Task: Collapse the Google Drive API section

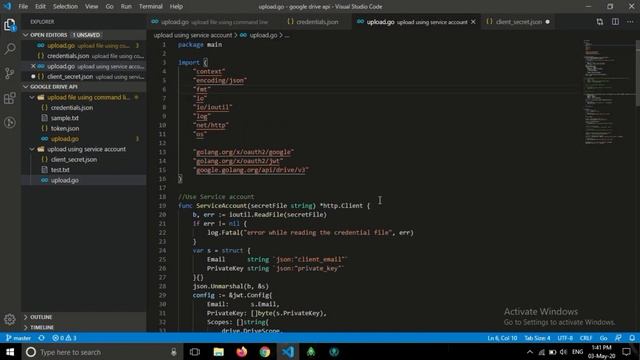Action: [84, 87]
